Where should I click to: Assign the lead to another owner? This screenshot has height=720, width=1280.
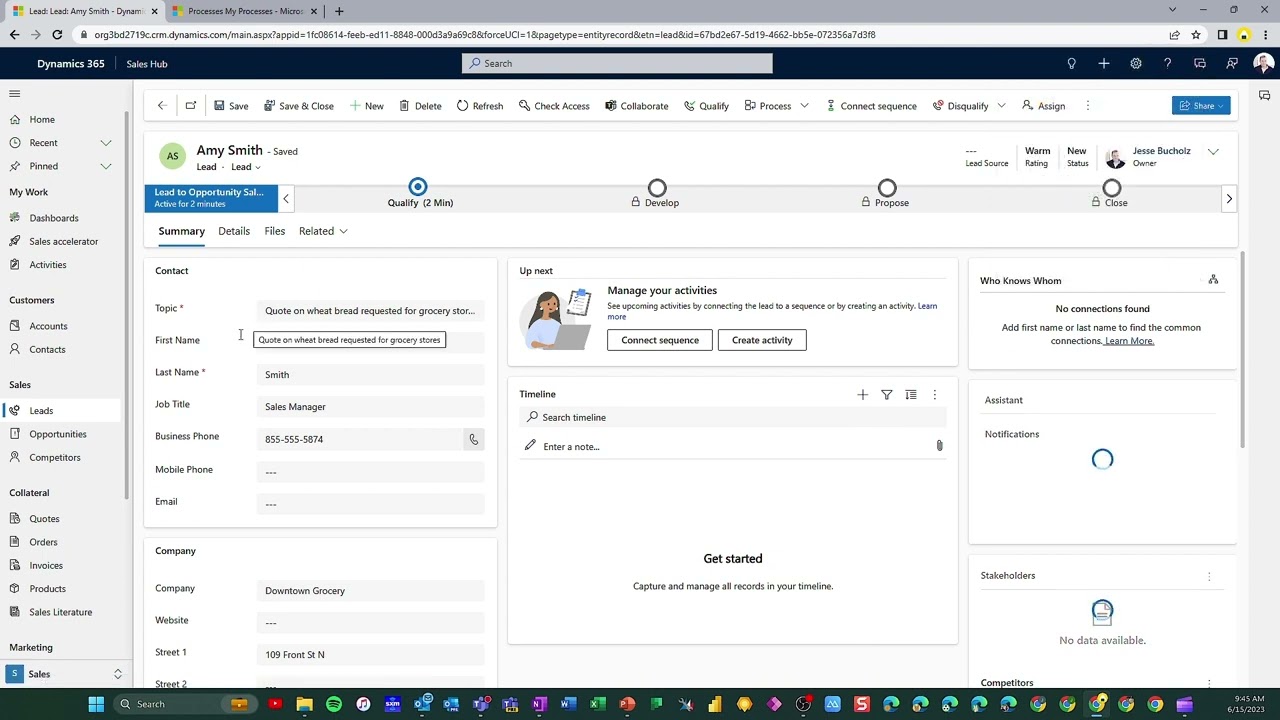point(1044,106)
